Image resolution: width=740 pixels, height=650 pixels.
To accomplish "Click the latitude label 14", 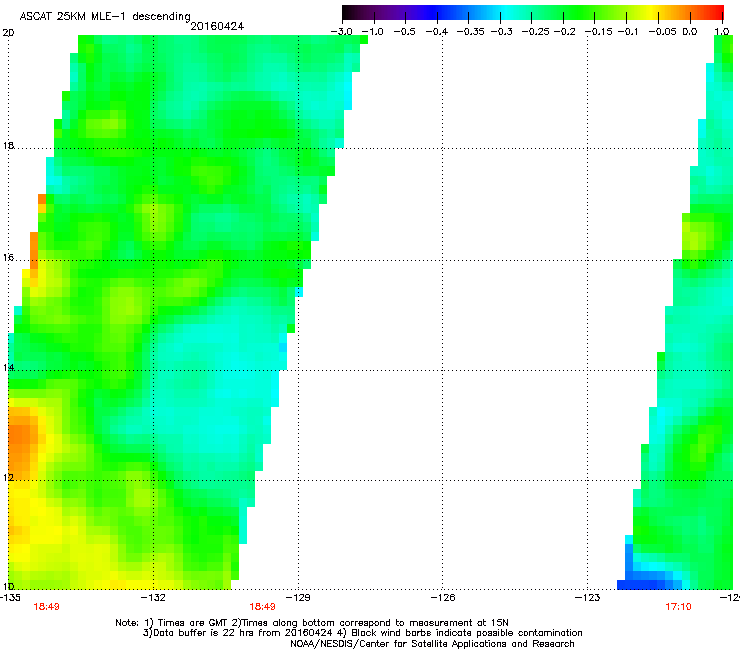I will [x=8, y=367].
